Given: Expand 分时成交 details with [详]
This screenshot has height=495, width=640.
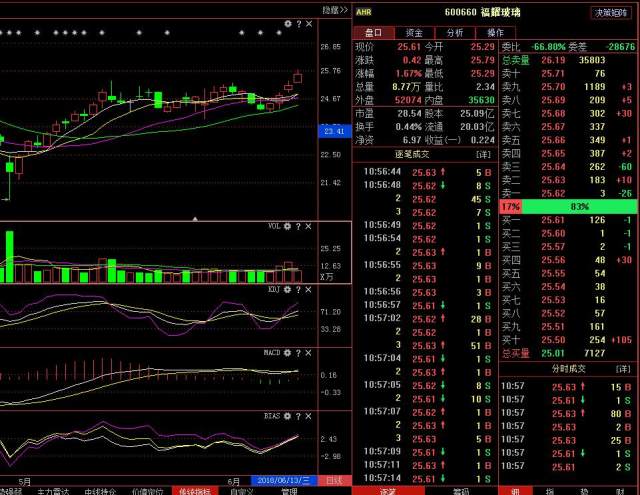Looking at the screenshot, I should tap(623, 369).
